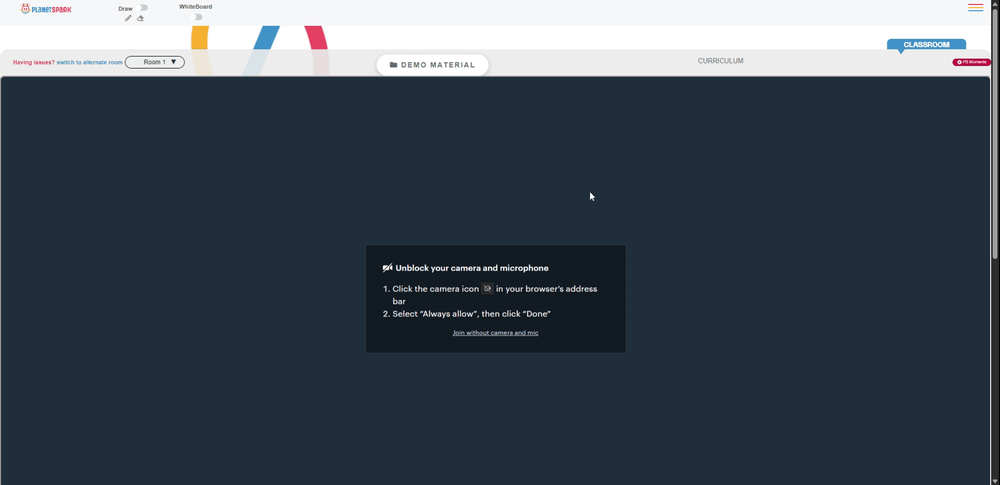Open the hamburger menu

(x=975, y=8)
